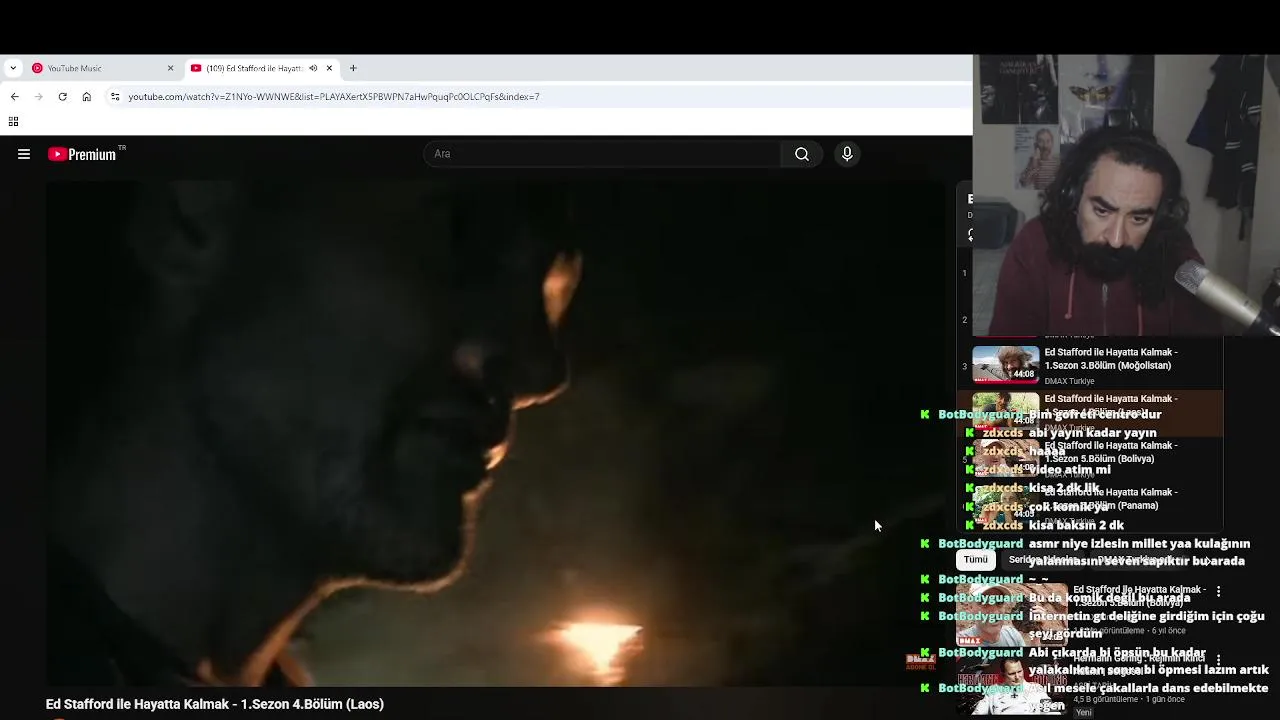Image resolution: width=1280 pixels, height=720 pixels.
Task: Open a new browser tab
Action: [x=353, y=68]
